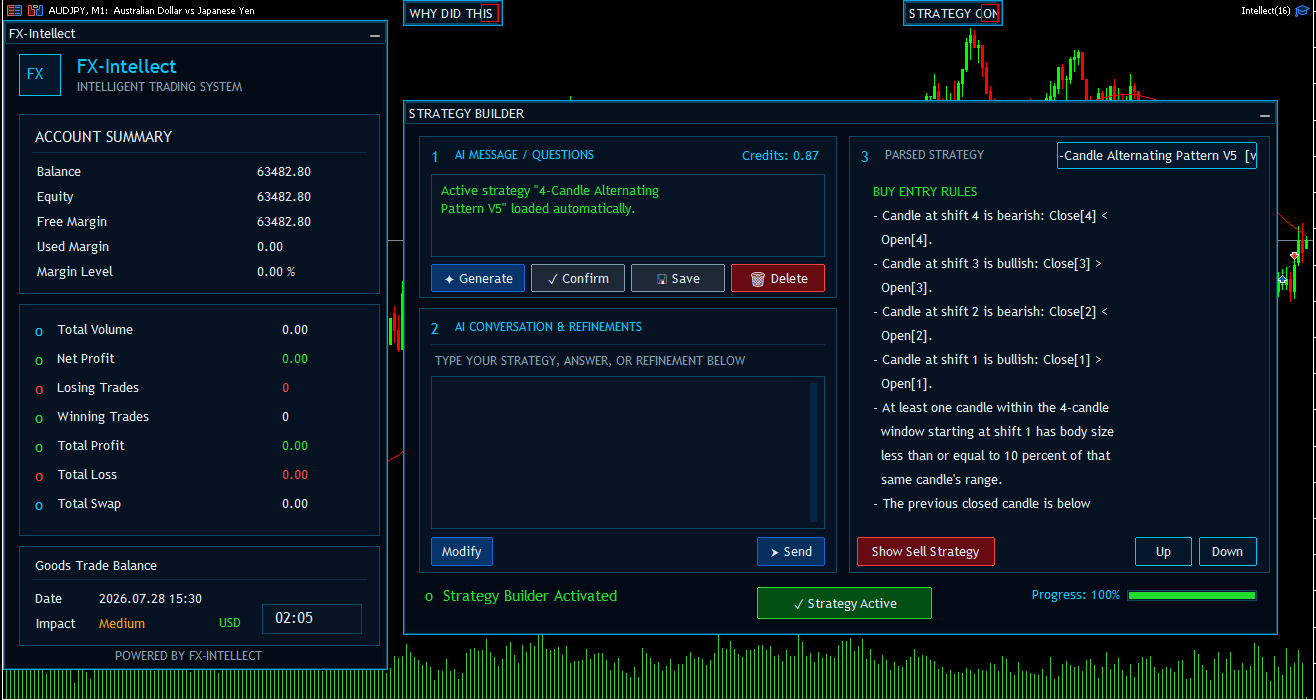Click the AI message about loaded strategy
The height and width of the screenshot is (700, 1316).
tap(550, 200)
